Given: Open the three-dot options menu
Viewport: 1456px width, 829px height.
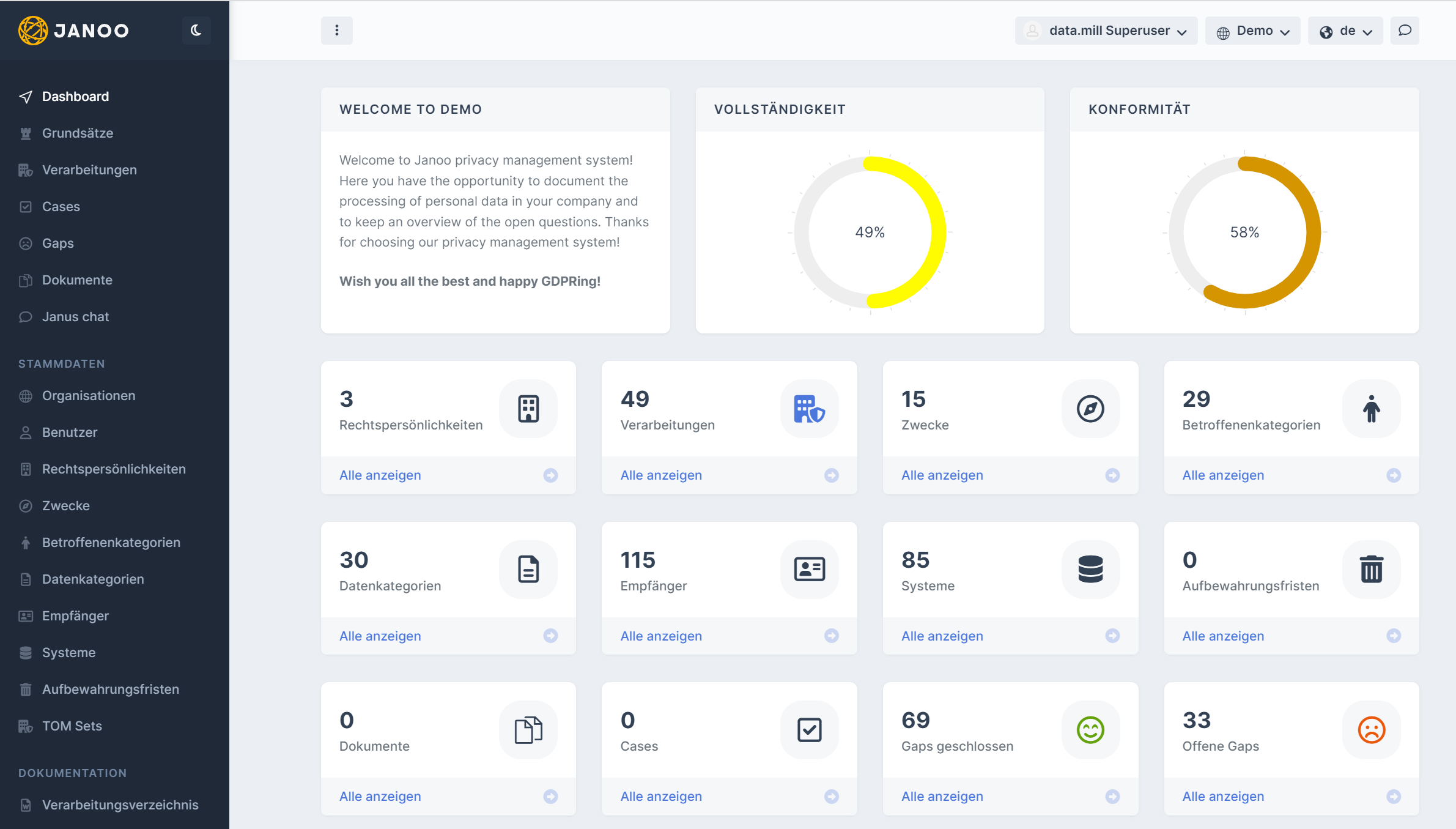Looking at the screenshot, I should [336, 31].
